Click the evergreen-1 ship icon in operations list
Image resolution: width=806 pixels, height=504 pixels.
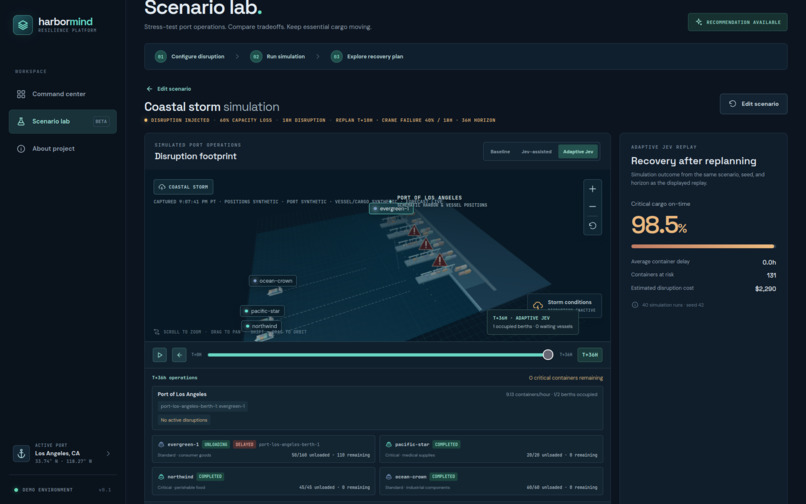[x=161, y=444]
